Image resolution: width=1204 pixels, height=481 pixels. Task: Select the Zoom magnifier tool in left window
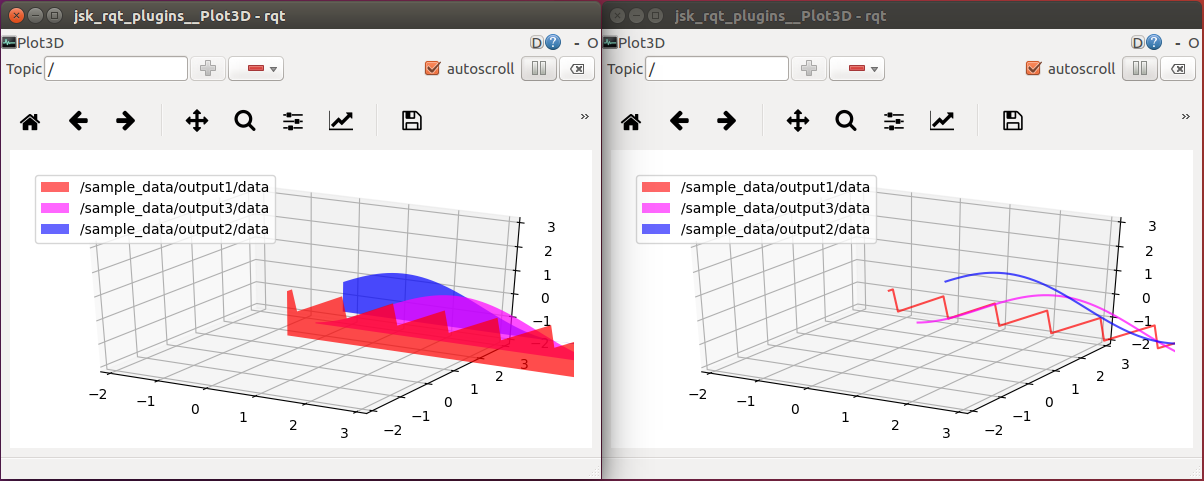point(245,121)
